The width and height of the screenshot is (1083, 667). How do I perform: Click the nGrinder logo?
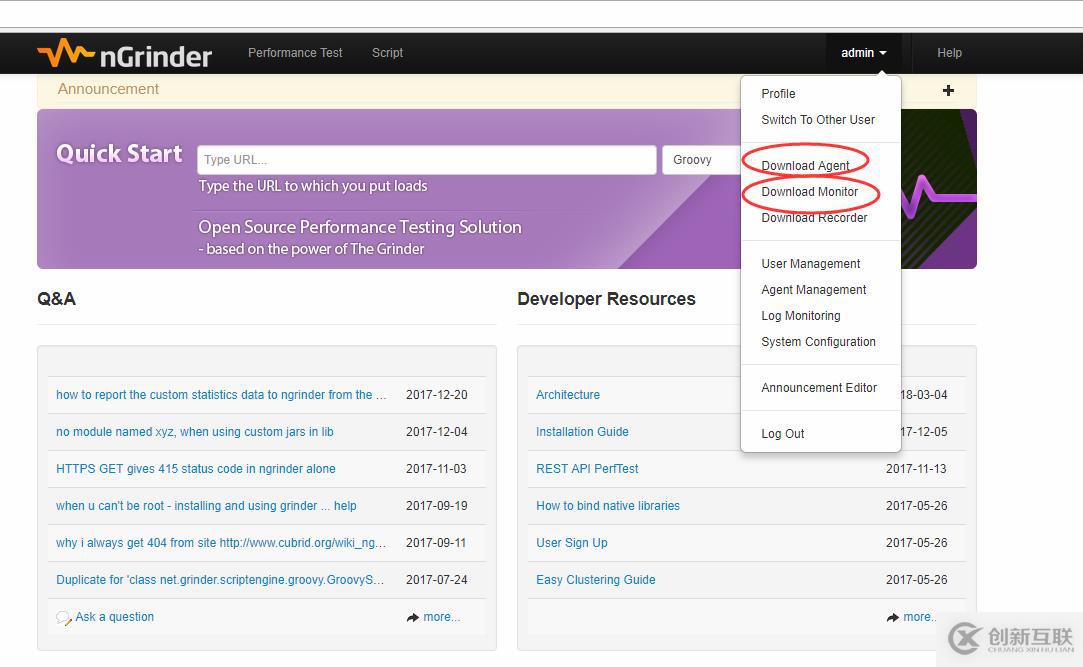(x=124, y=54)
